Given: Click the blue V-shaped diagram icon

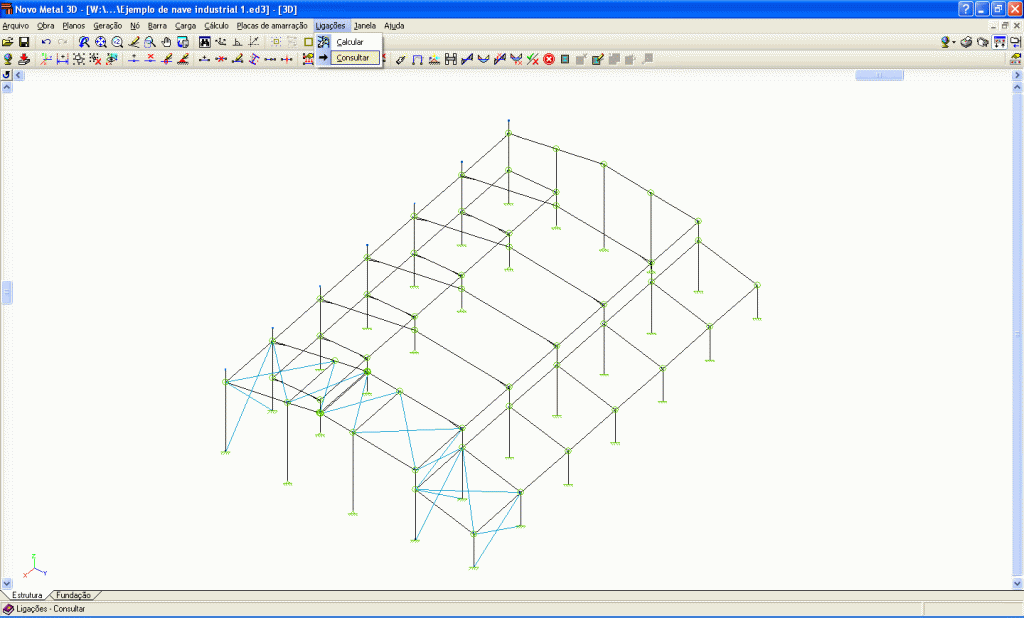Looking at the screenshot, I should 483,59.
